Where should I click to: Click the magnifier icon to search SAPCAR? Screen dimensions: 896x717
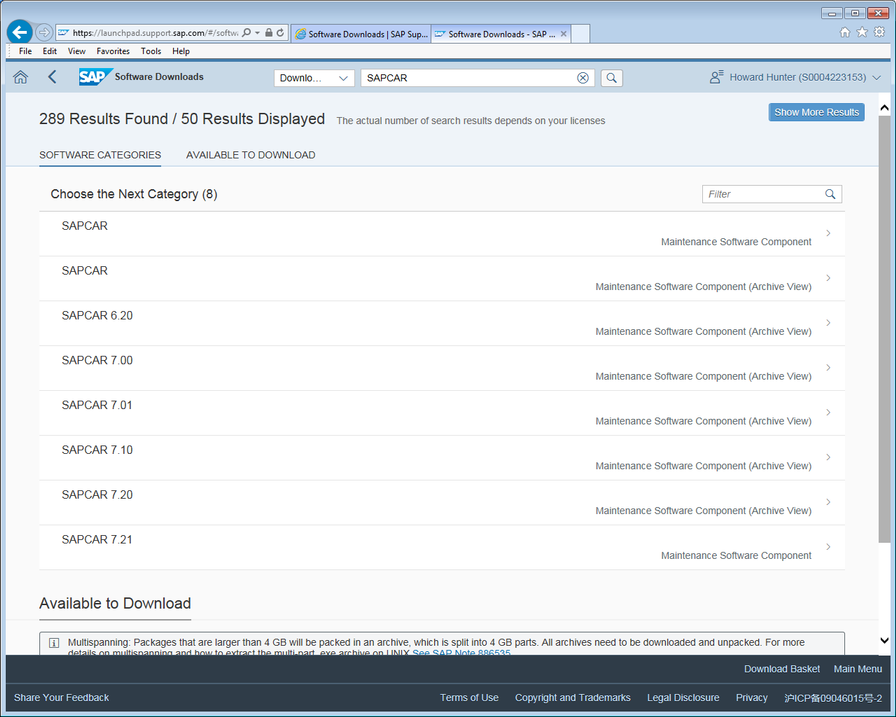(611, 77)
